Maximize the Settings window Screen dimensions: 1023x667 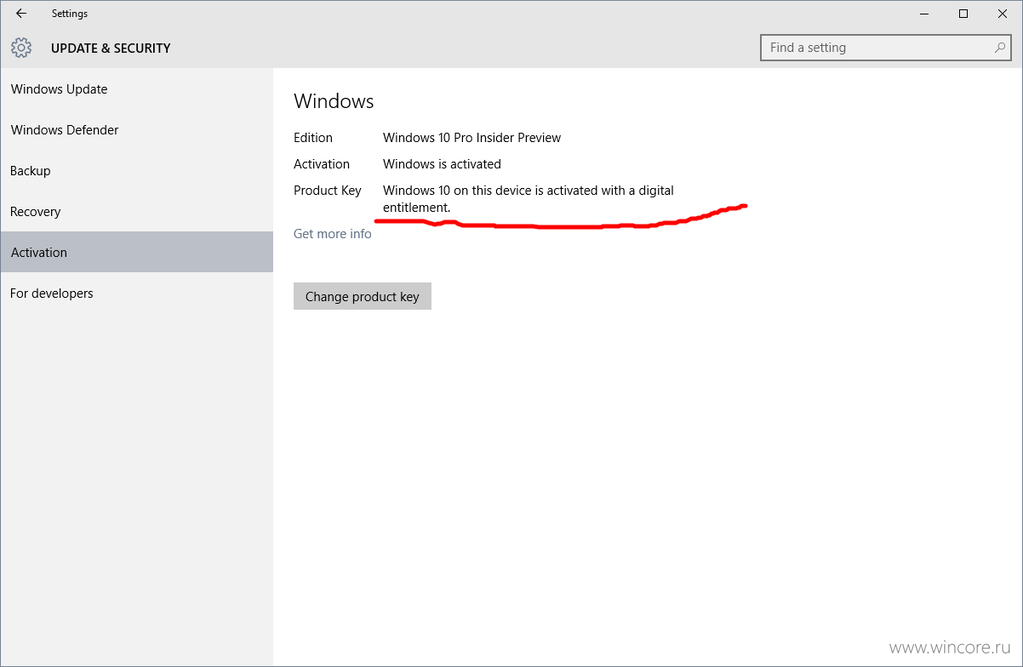click(963, 14)
